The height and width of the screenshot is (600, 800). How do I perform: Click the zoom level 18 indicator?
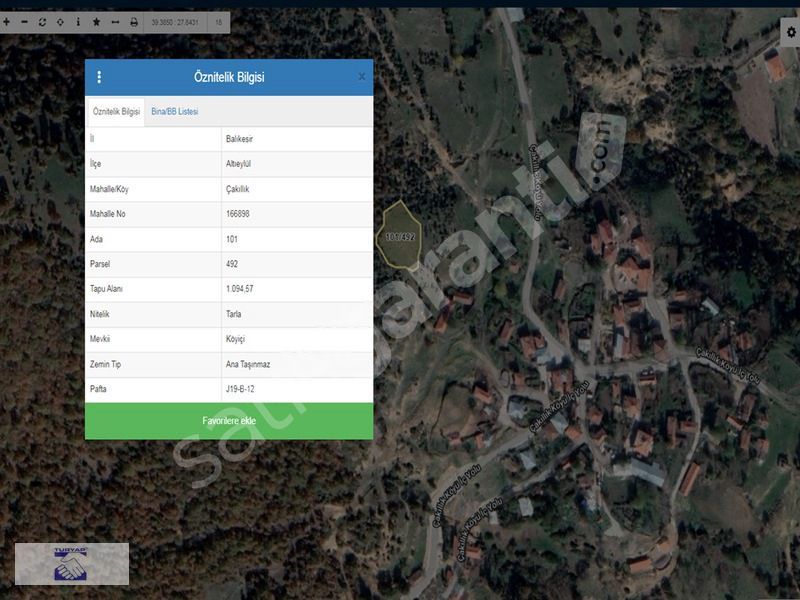219,21
